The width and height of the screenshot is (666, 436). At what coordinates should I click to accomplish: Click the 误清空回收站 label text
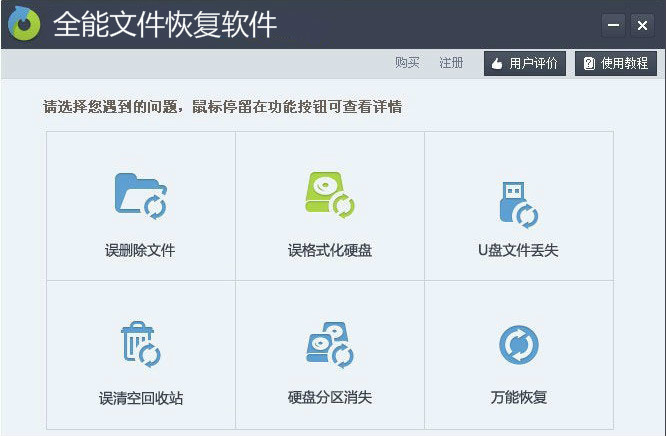[141, 398]
